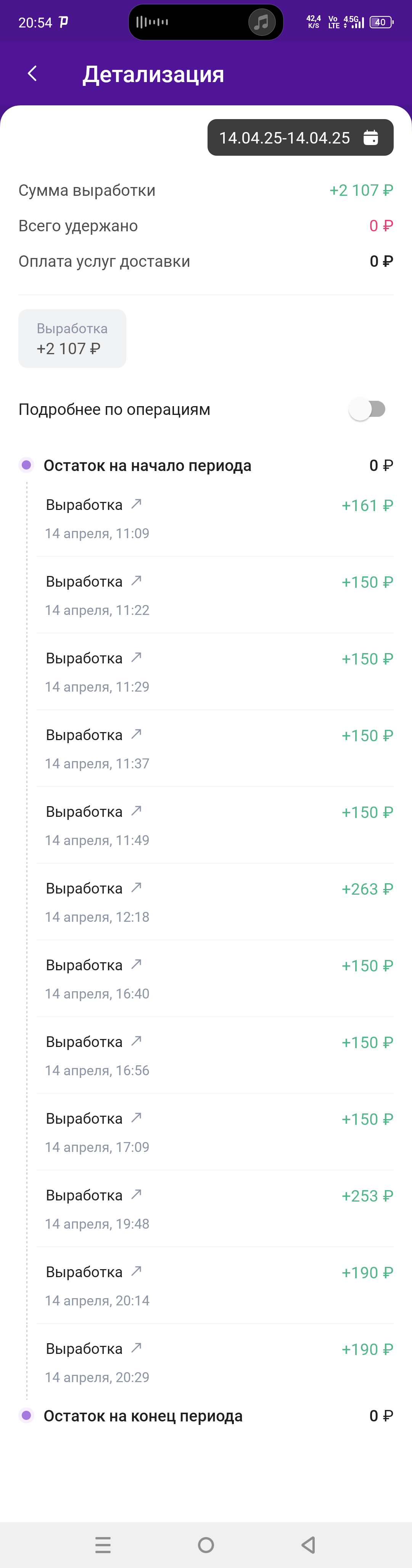Select the 14 апреля, 17:09 entry

(215, 1132)
